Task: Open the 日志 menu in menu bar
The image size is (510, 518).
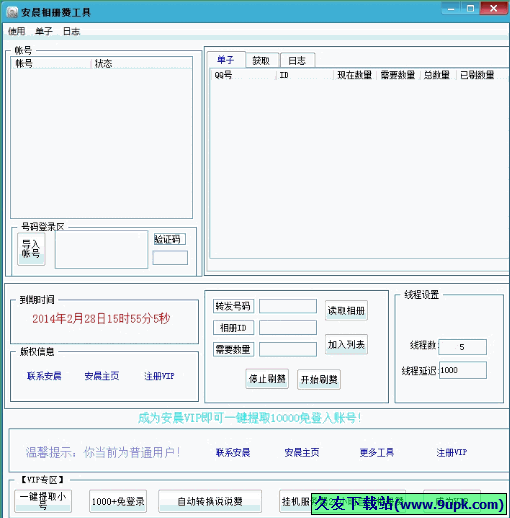Action: [71, 31]
